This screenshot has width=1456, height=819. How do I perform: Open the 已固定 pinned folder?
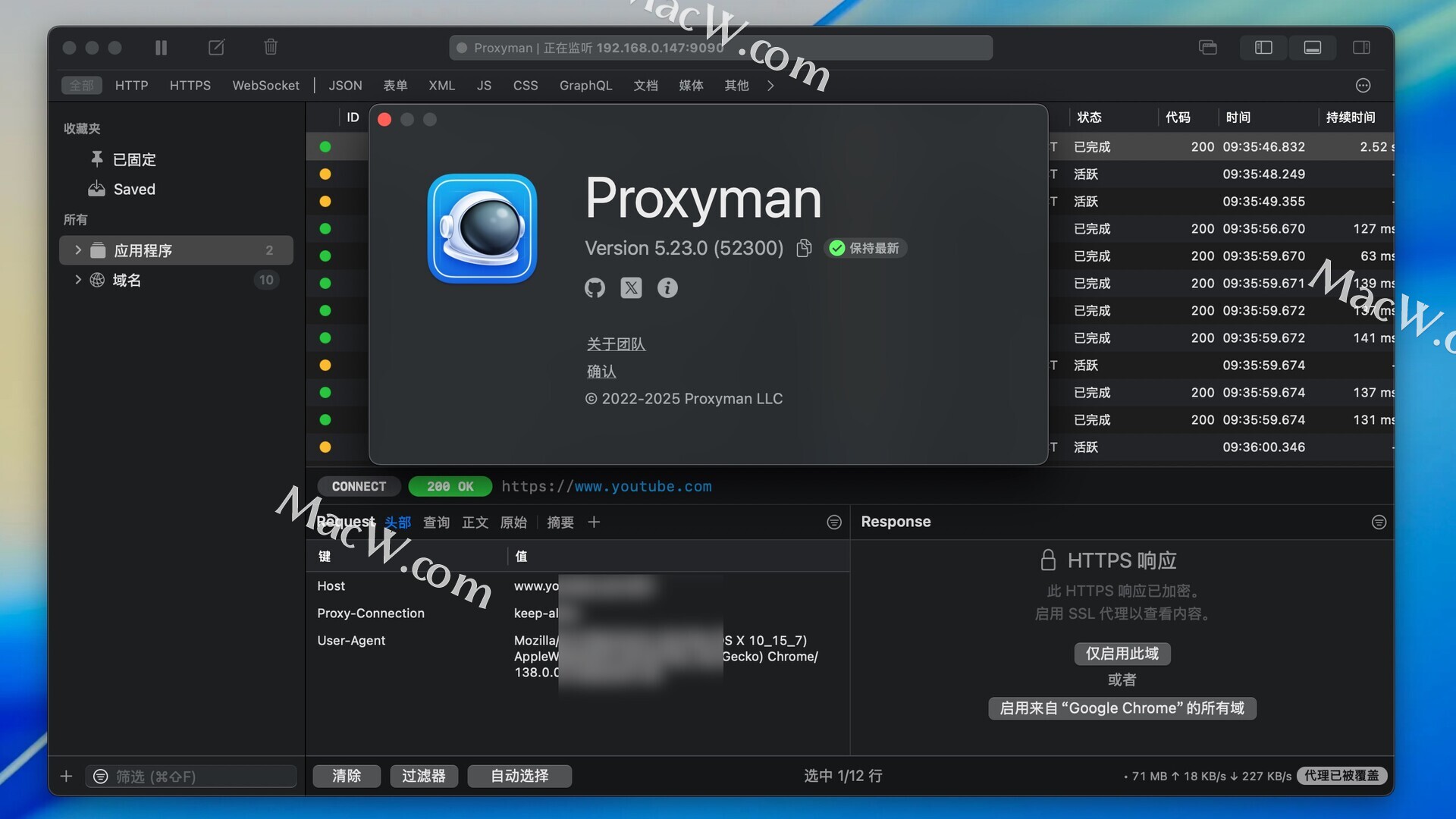coord(134,159)
